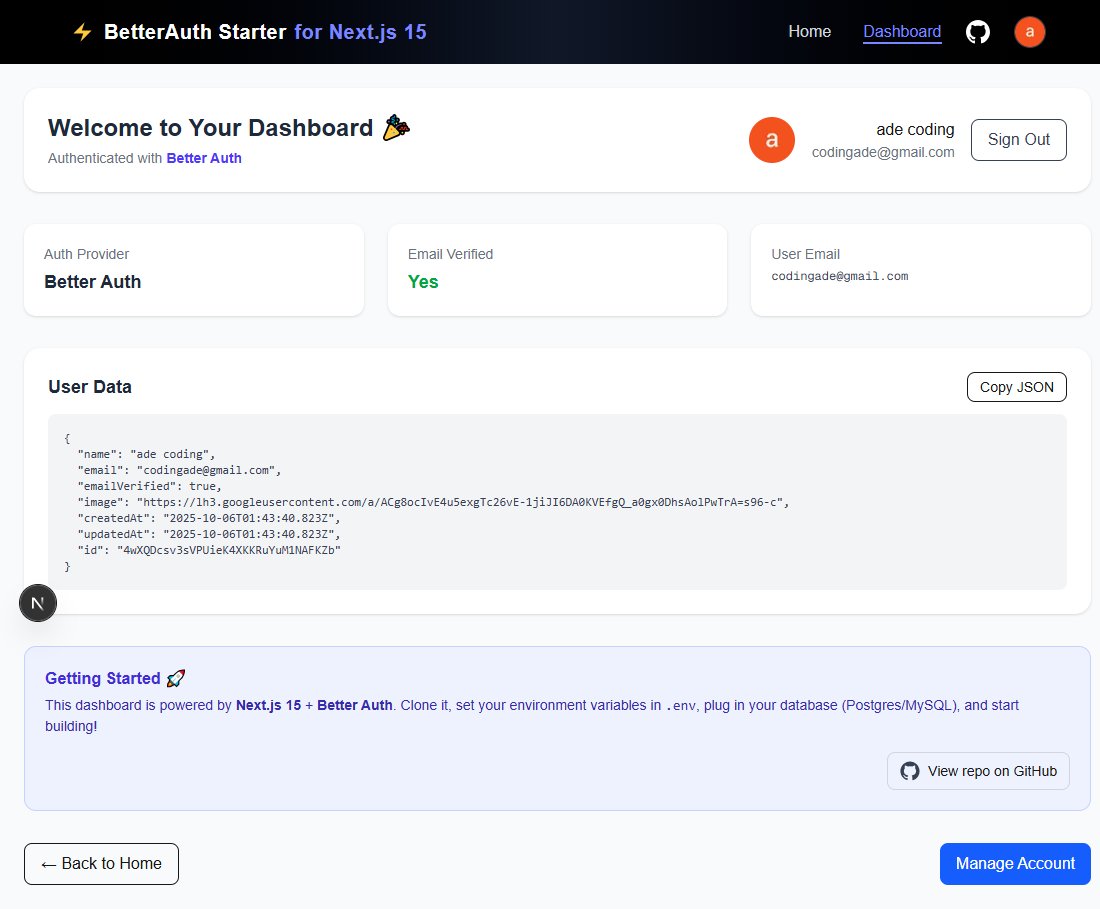The height and width of the screenshot is (909, 1100).
Task: Click the googleusercontent image URL line
Action: [434, 502]
